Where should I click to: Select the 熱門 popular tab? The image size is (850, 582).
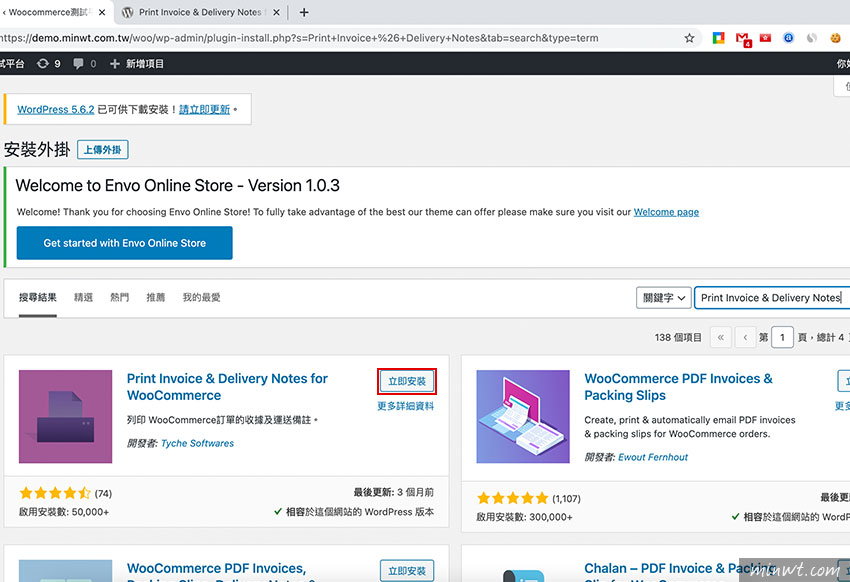(119, 298)
